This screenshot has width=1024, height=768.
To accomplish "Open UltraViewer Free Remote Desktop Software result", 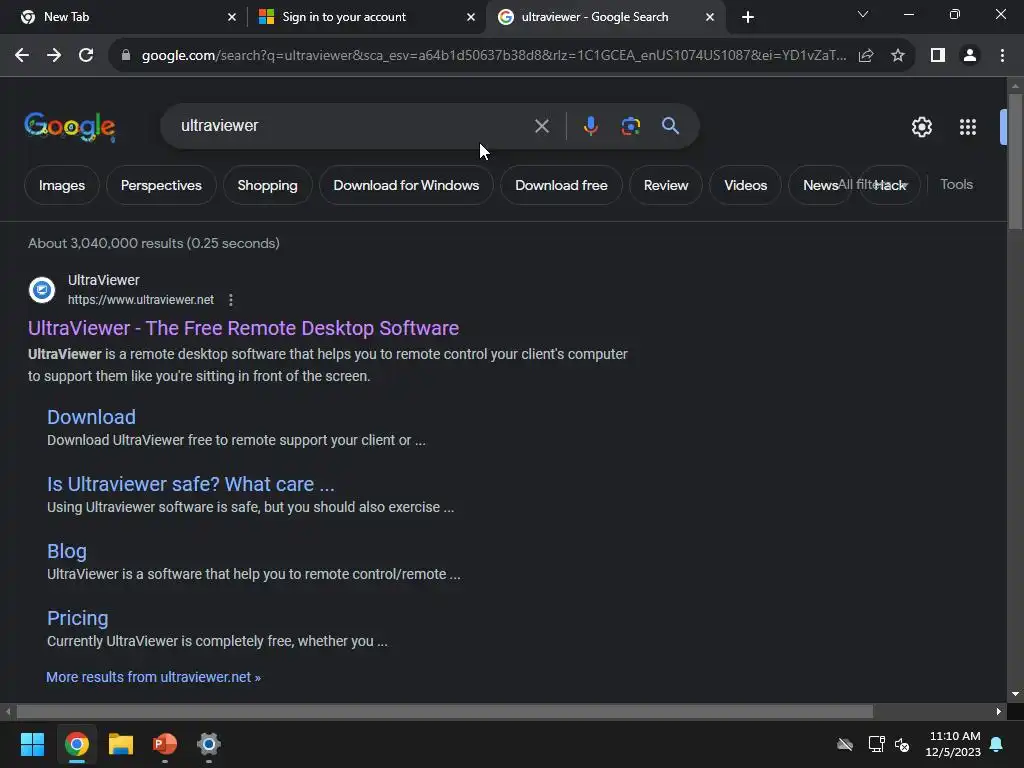I will (244, 328).
